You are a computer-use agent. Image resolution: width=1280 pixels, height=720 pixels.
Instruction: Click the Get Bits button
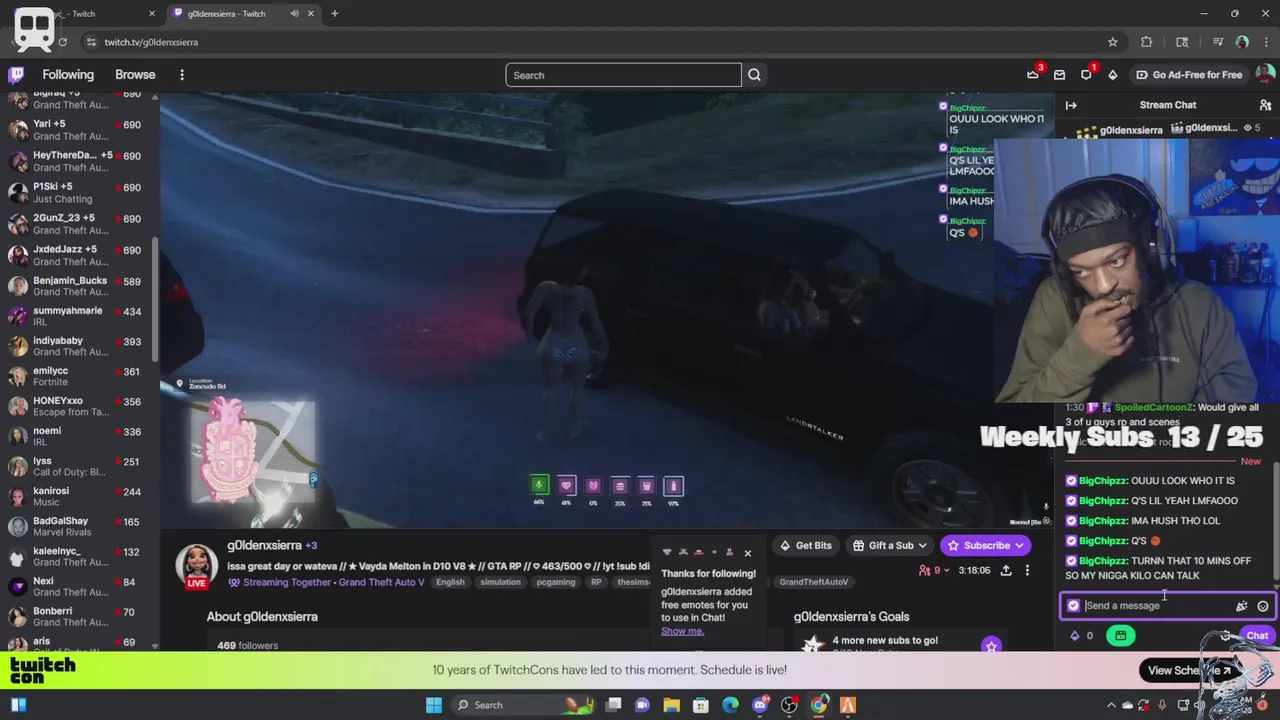coord(806,546)
